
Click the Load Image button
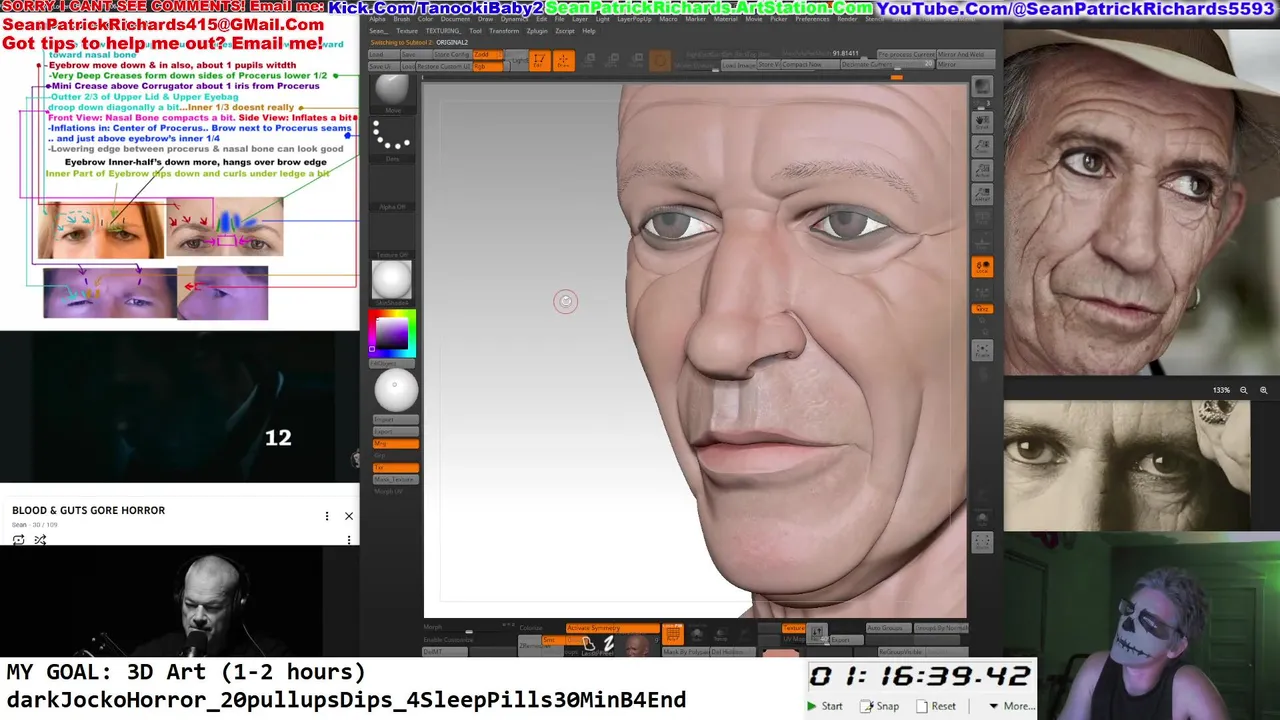[x=739, y=65]
